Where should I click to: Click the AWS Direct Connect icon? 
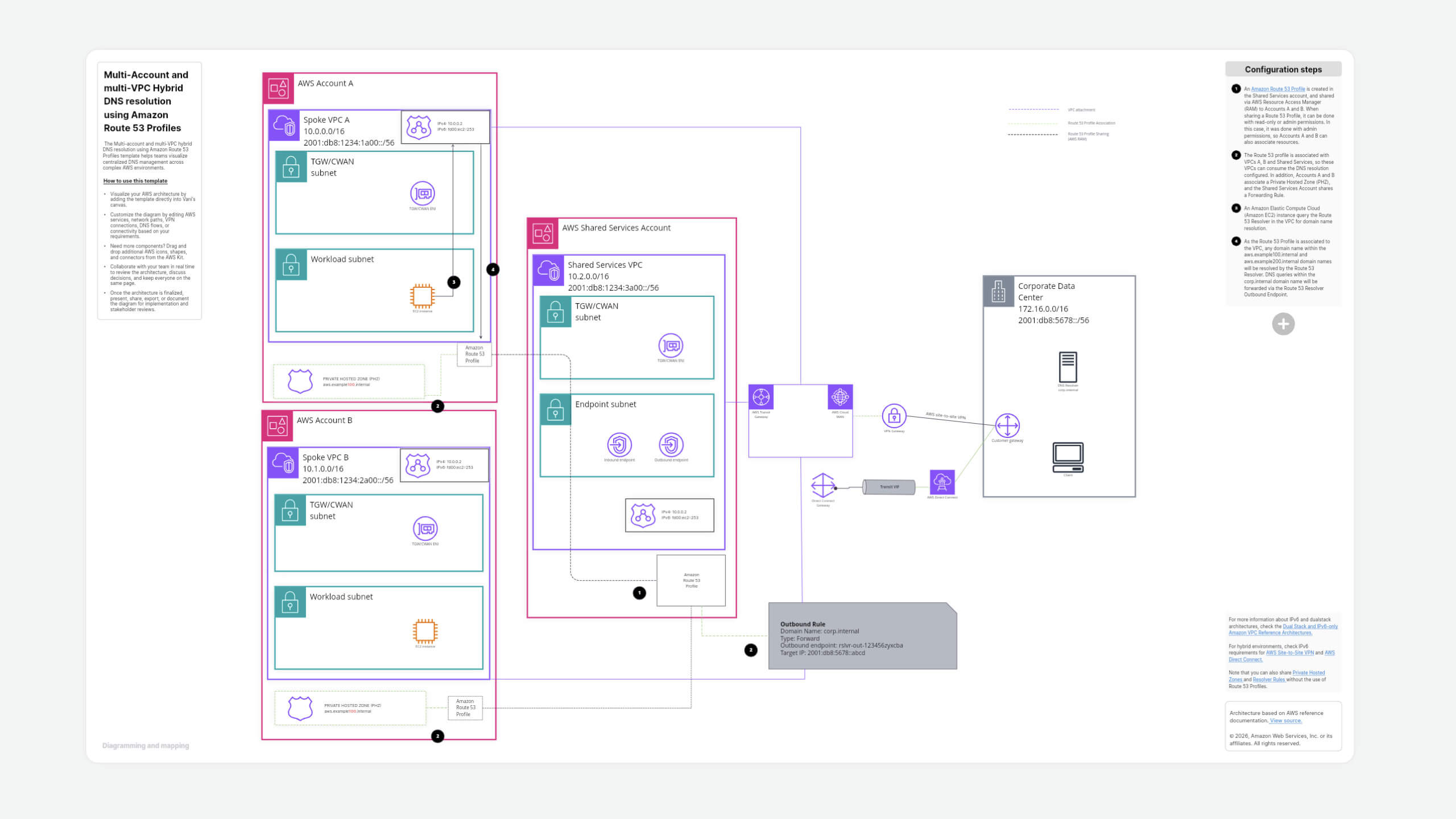(942, 482)
